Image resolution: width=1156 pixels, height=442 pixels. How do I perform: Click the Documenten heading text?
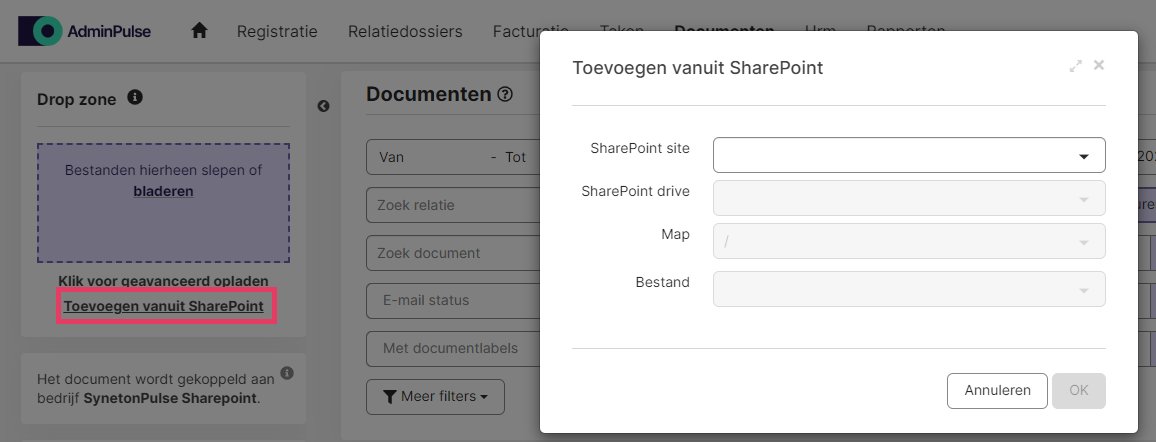(x=428, y=94)
